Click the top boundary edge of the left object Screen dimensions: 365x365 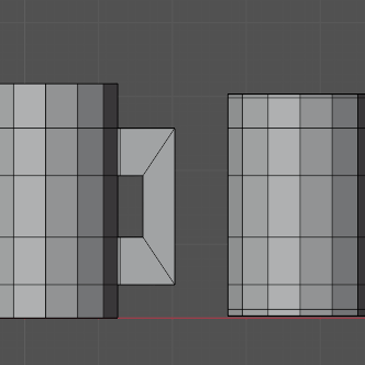click(x=59, y=84)
